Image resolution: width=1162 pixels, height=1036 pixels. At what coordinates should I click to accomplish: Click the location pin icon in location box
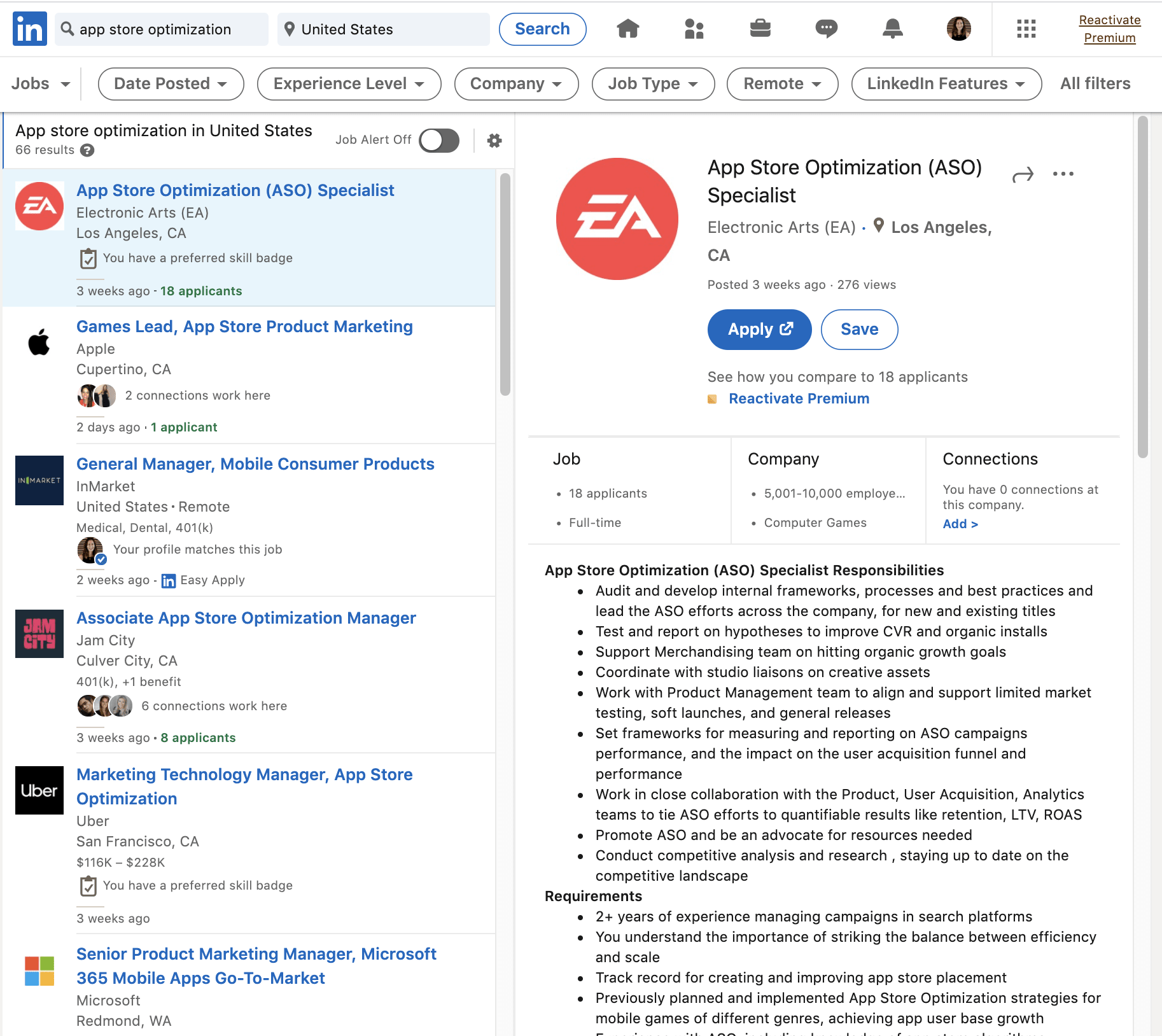[x=290, y=29]
